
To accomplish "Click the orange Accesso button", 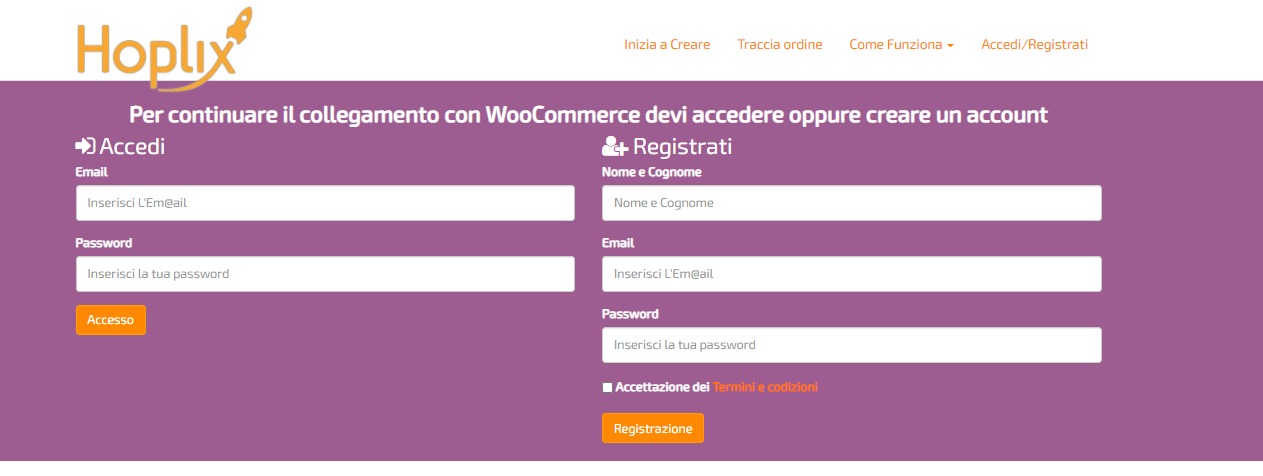I will click(x=111, y=320).
